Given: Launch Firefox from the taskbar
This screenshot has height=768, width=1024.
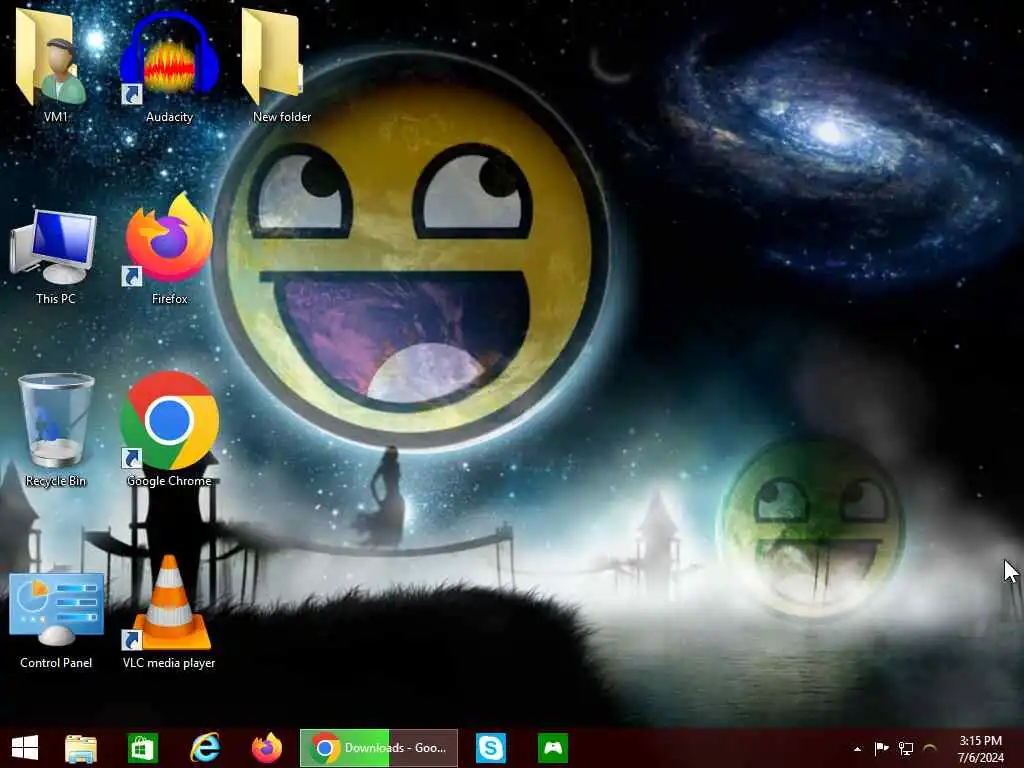Looking at the screenshot, I should click(266, 748).
